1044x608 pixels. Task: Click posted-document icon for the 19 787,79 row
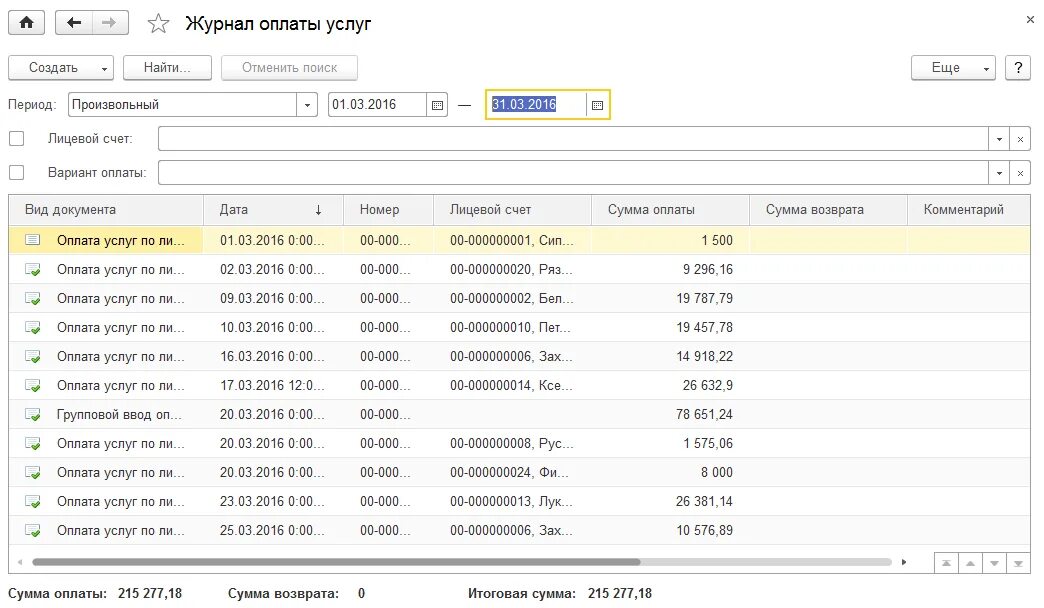pos(33,298)
